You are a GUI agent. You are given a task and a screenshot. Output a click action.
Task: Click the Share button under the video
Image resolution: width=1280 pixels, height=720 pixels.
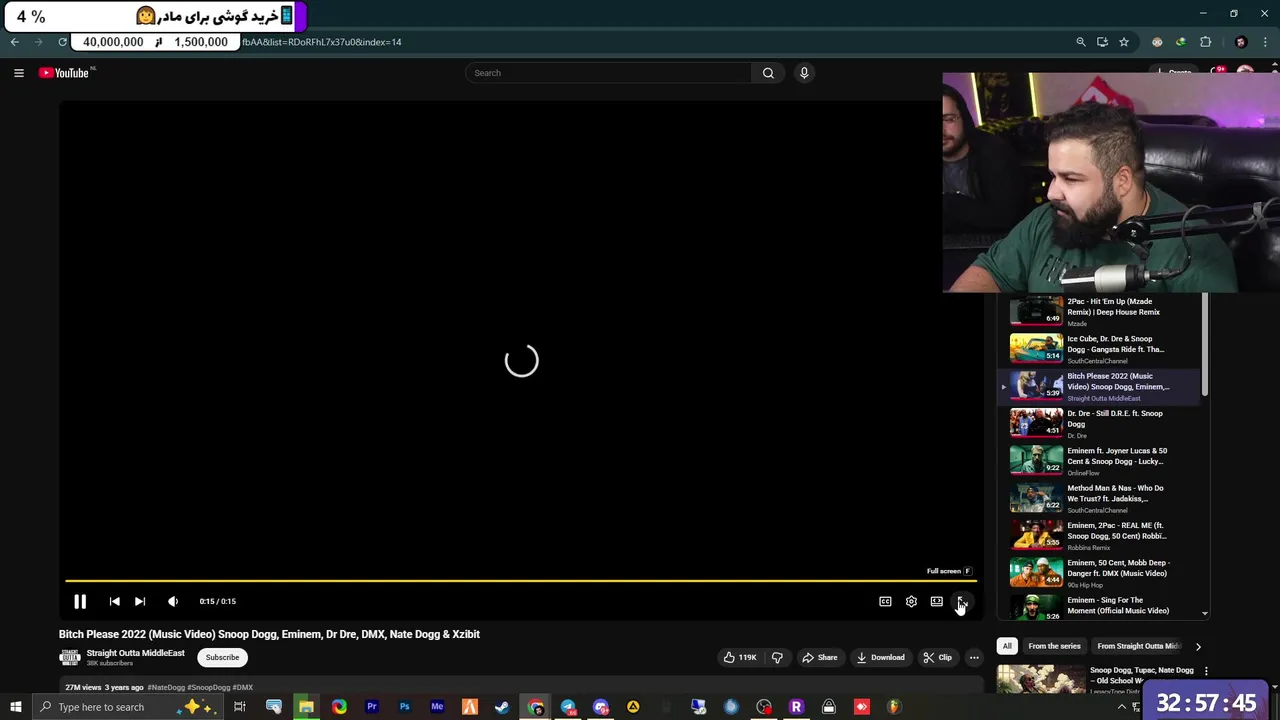(x=819, y=657)
